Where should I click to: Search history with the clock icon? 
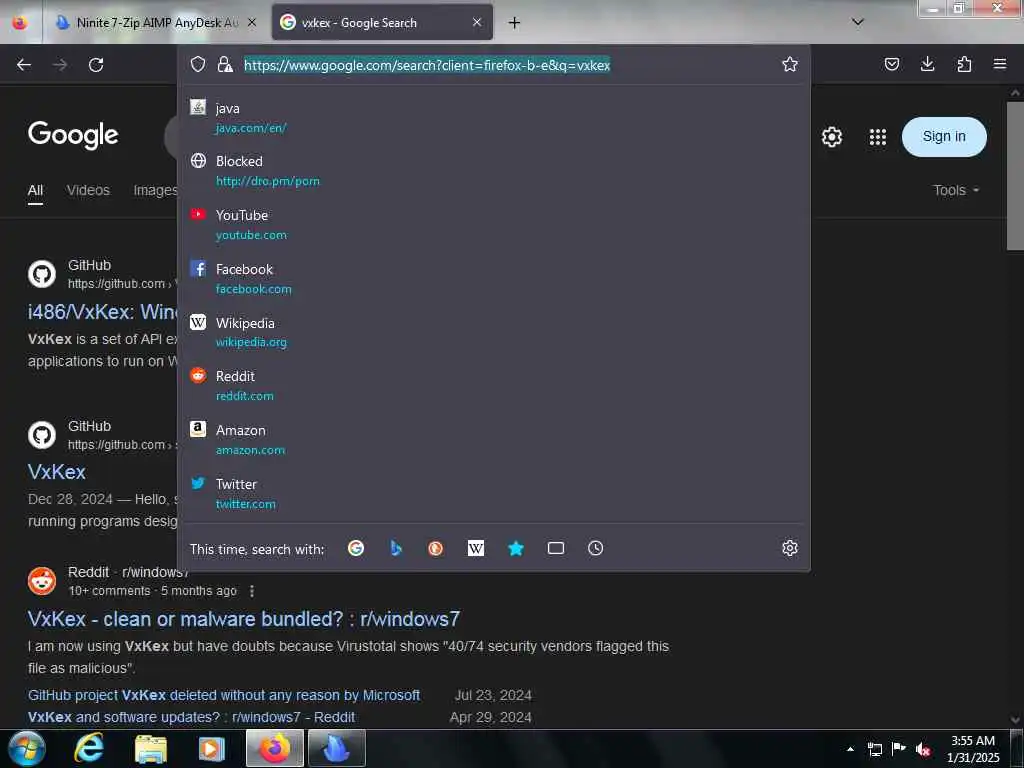[x=596, y=548]
